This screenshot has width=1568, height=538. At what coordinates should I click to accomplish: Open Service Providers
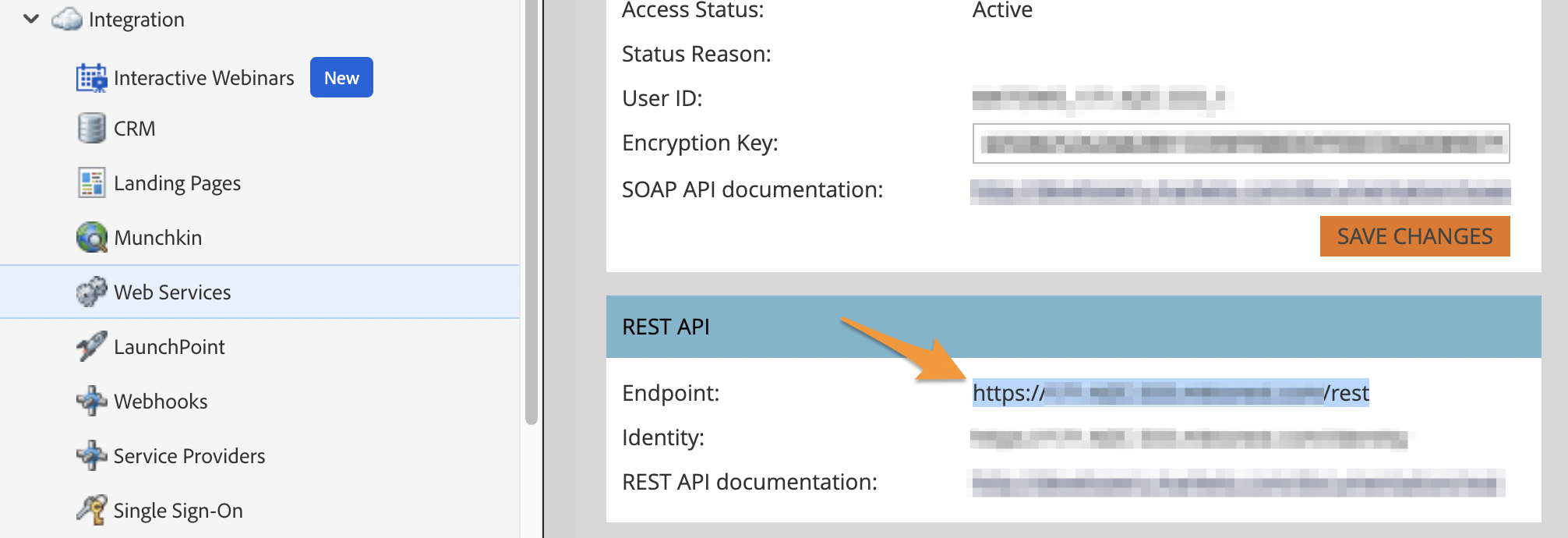(x=189, y=456)
